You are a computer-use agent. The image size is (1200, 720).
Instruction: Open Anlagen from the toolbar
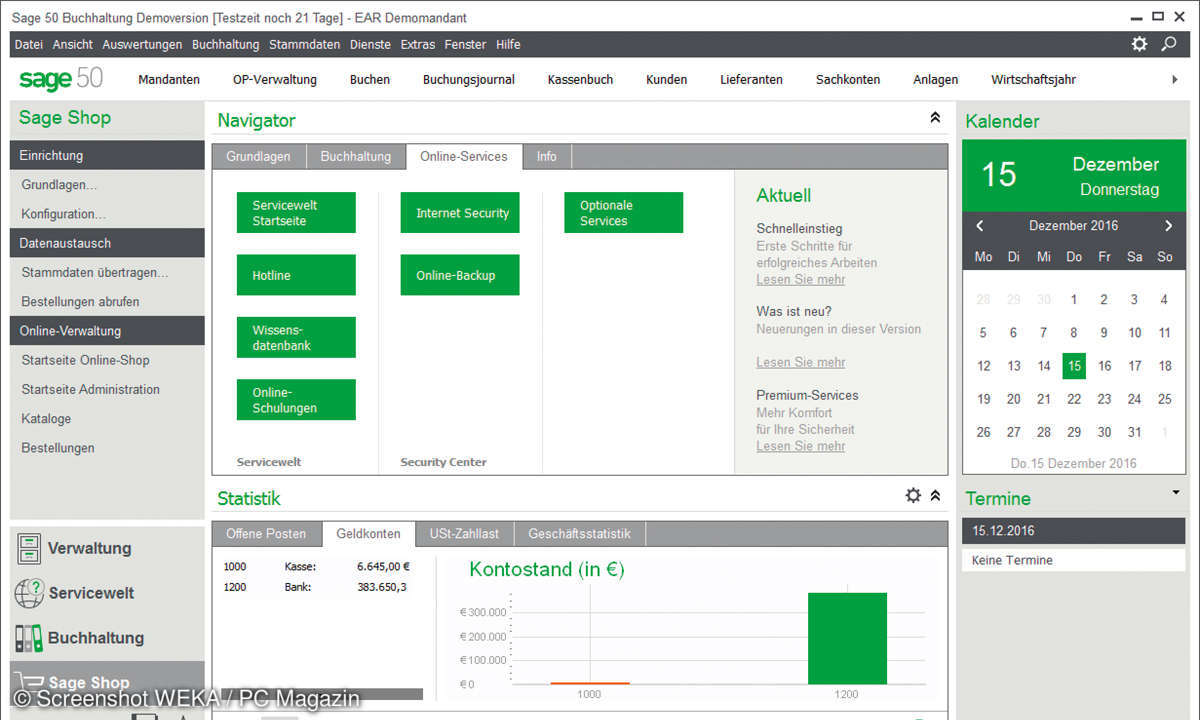[935, 80]
